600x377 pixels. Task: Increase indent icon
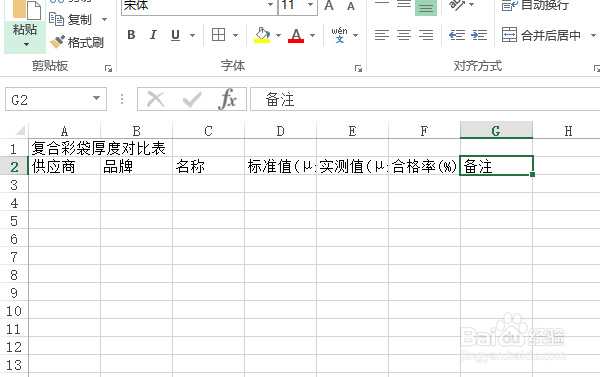479,35
